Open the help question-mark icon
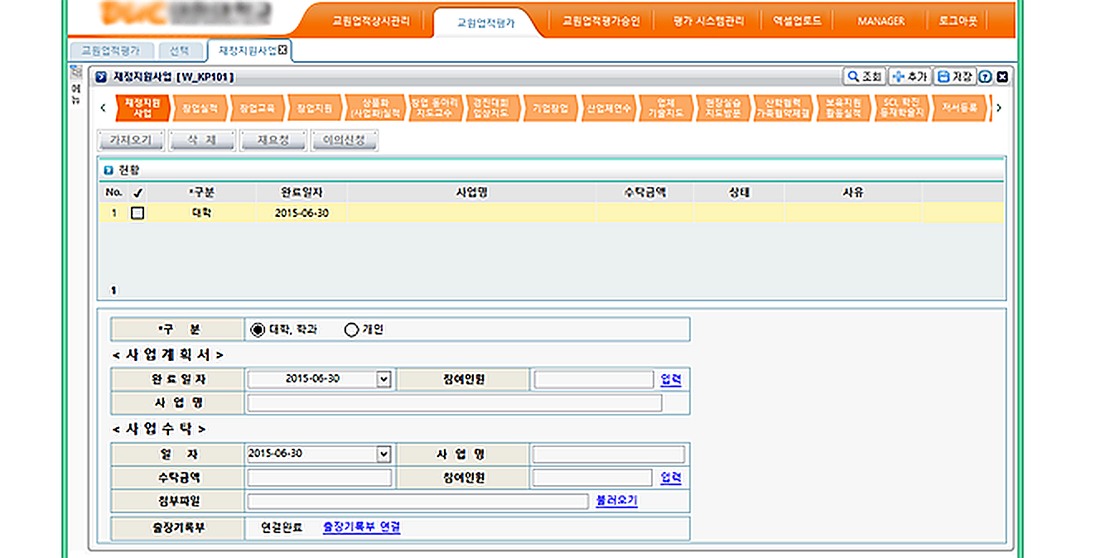Image resolution: width=1100 pixels, height=558 pixels. click(986, 77)
